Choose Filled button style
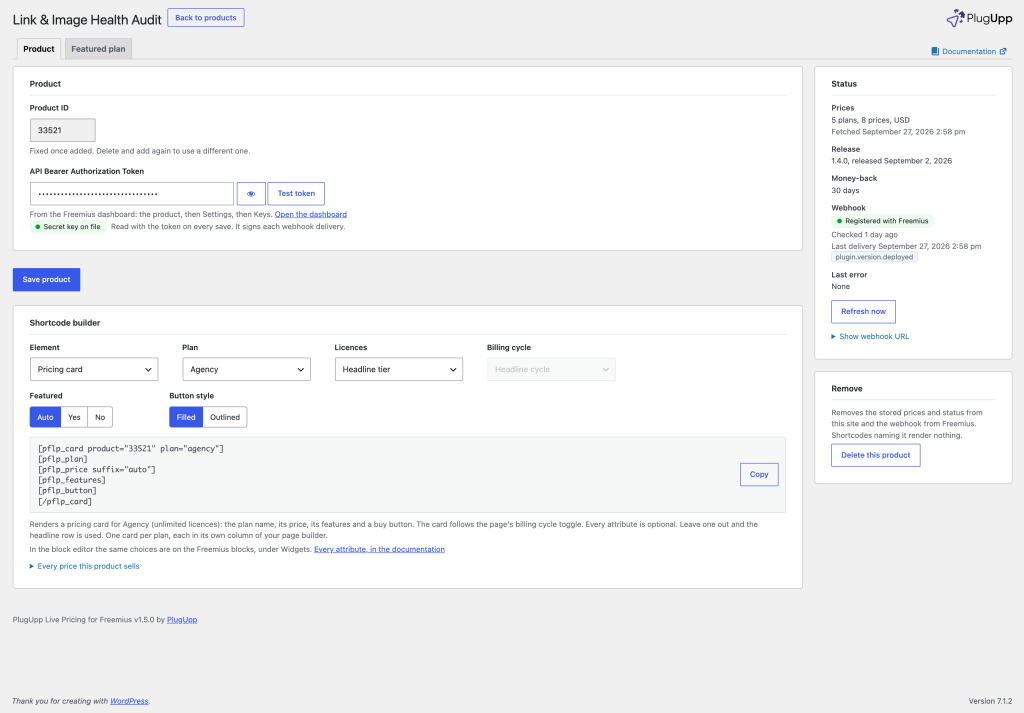1024x713 pixels. pos(186,417)
